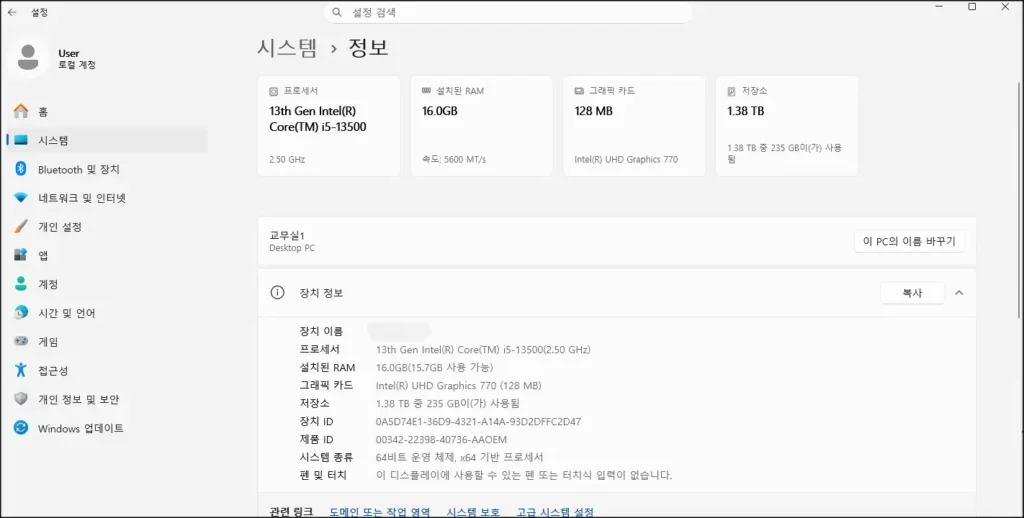Open the 홈 settings page
Screen dimensions: 1024x518
coord(107,112)
